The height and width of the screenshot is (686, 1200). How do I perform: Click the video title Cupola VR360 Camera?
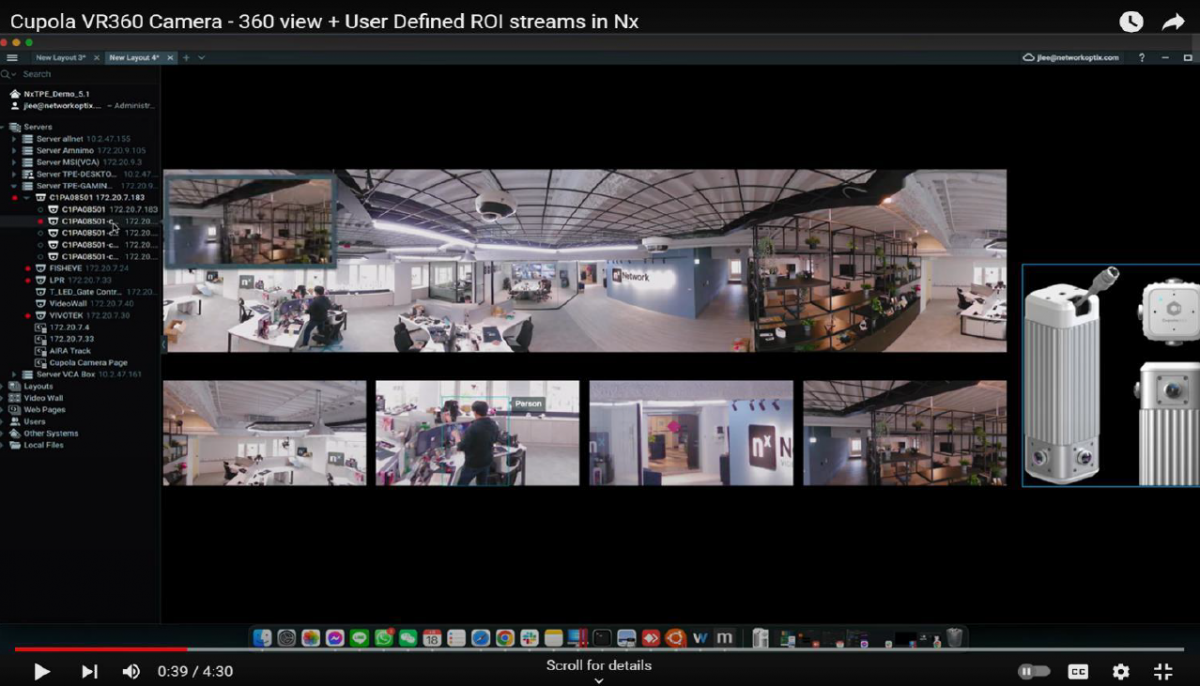(324, 21)
